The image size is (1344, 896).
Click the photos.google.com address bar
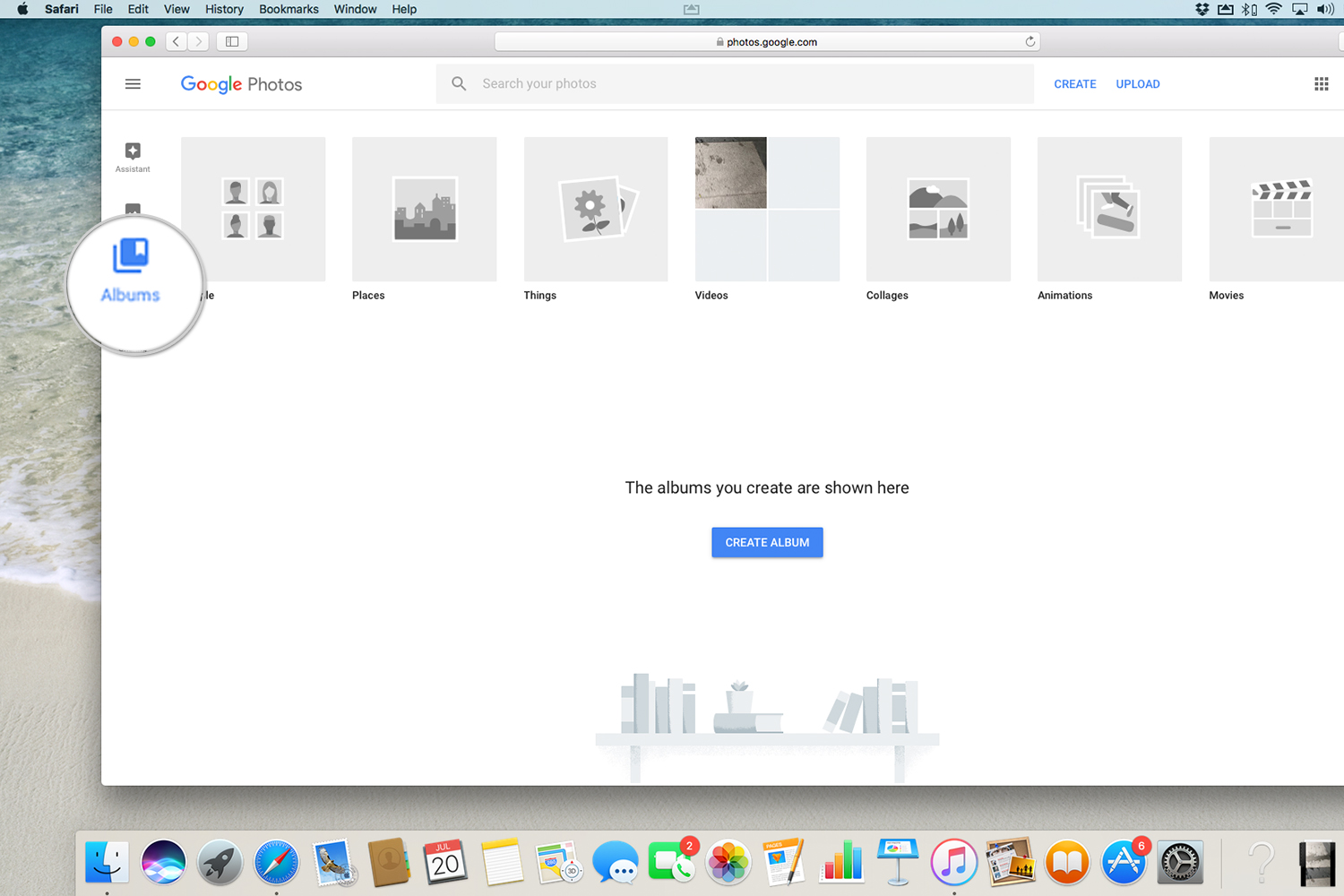click(x=767, y=41)
